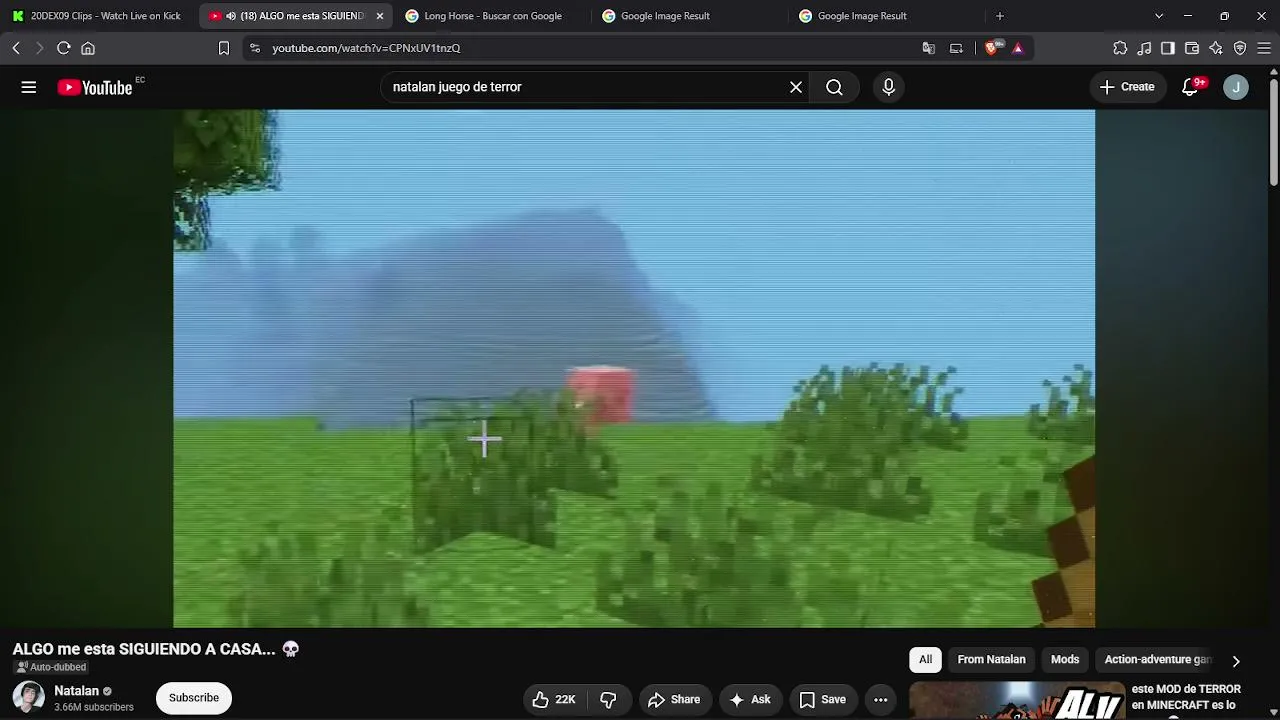Switch to the second Google Image Result tab
Viewport: 1280px width, 720px height.
887,16
